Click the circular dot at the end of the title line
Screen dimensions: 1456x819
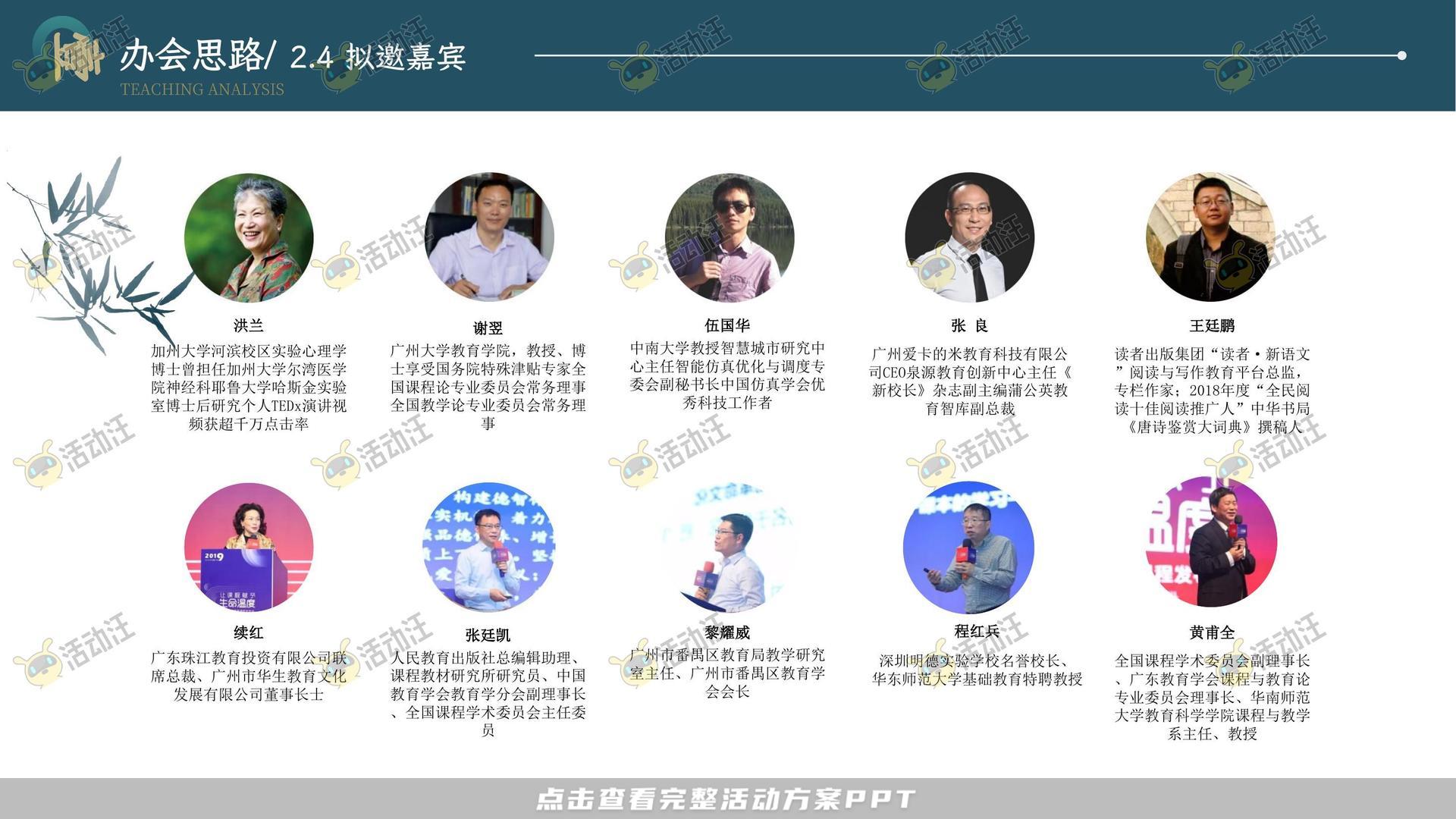(x=1402, y=55)
